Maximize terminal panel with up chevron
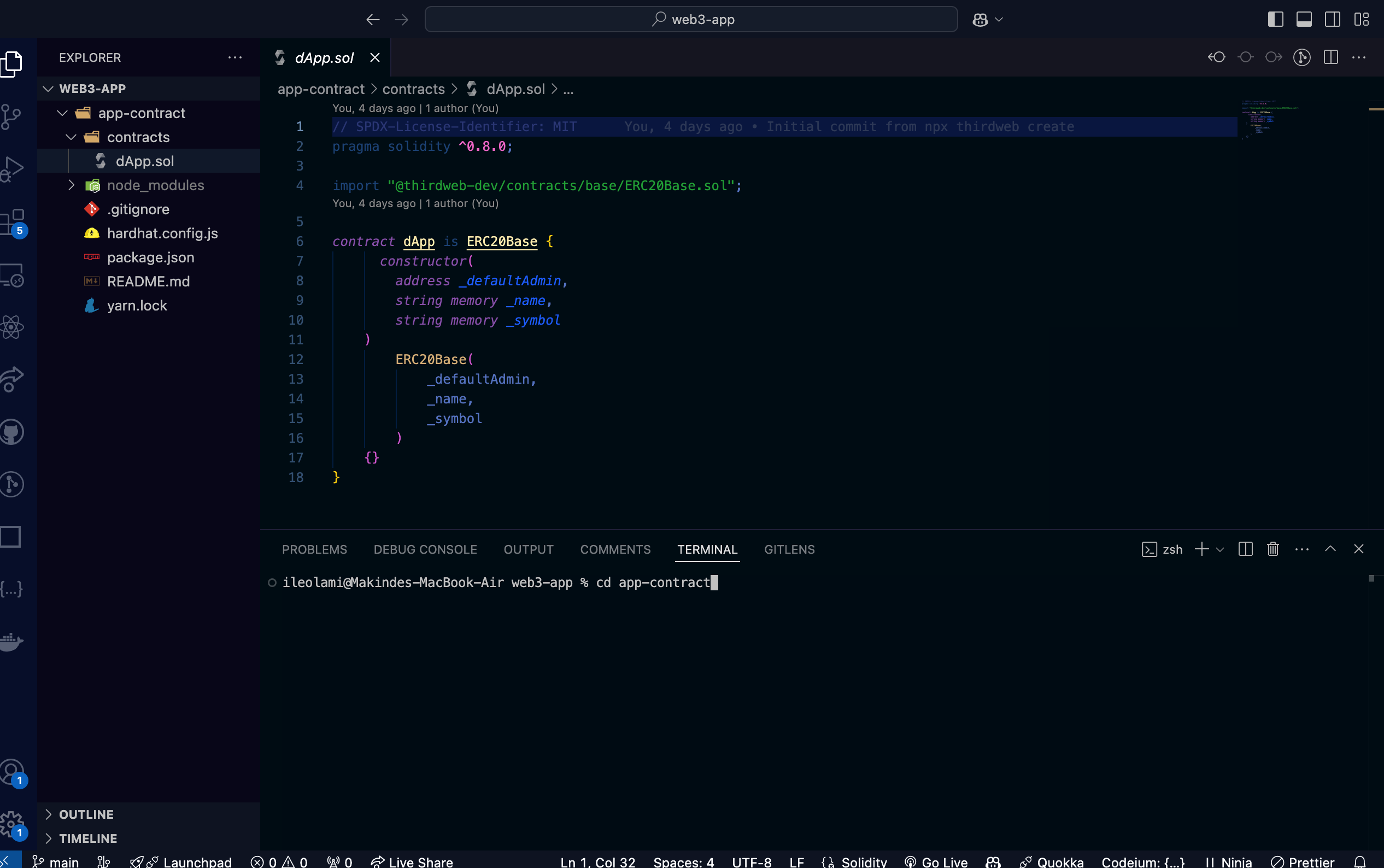Screen dimensions: 1384x868 (1330, 549)
